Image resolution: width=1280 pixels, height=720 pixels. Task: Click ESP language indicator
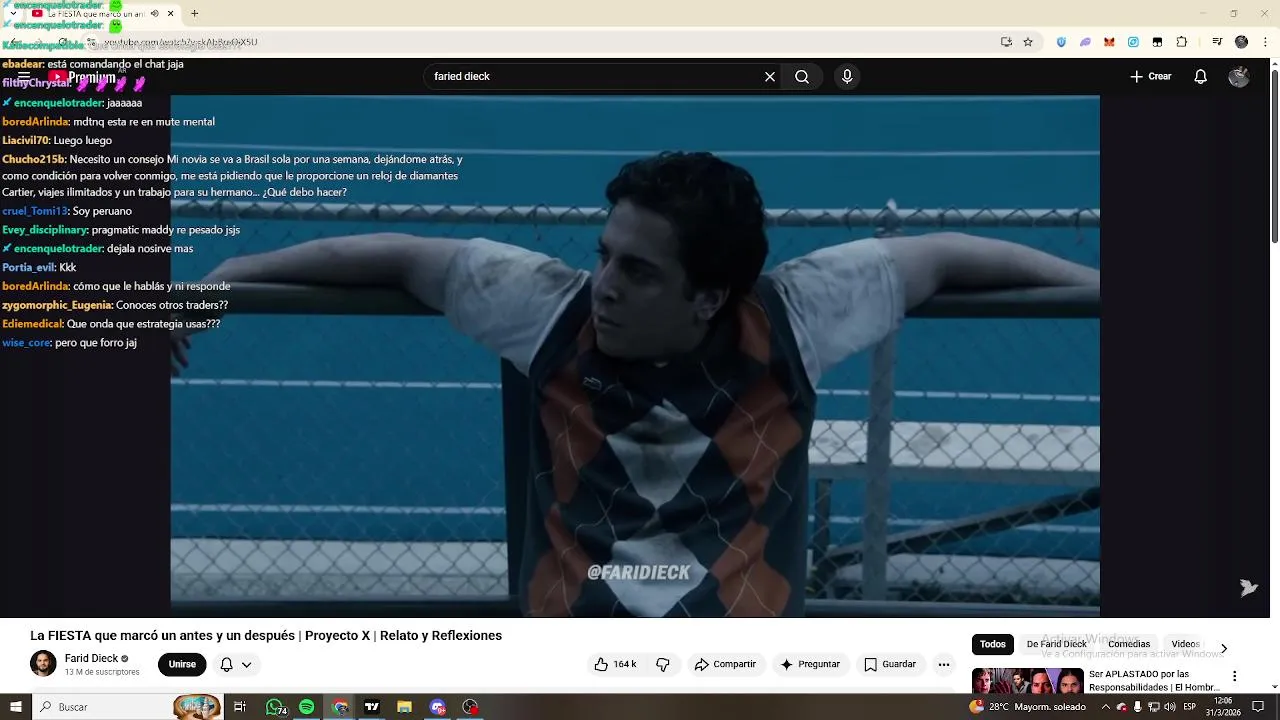point(1190,707)
